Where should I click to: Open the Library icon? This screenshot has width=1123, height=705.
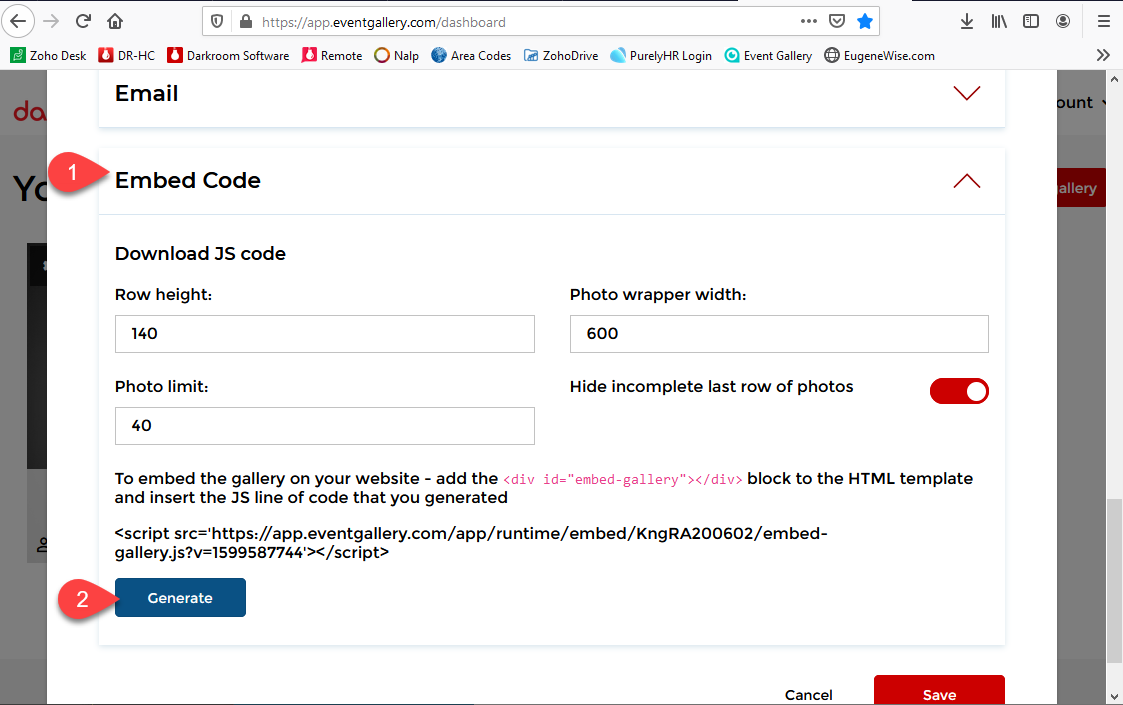998,21
